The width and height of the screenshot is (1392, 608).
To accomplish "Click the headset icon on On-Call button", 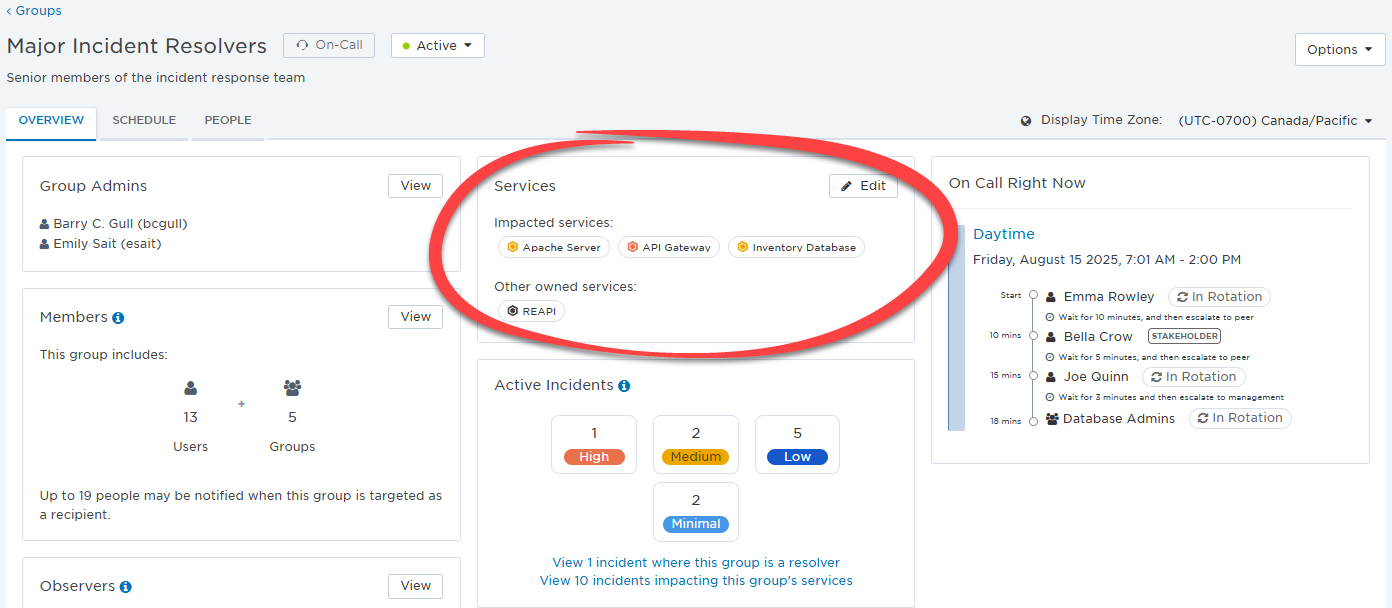I will [302, 45].
